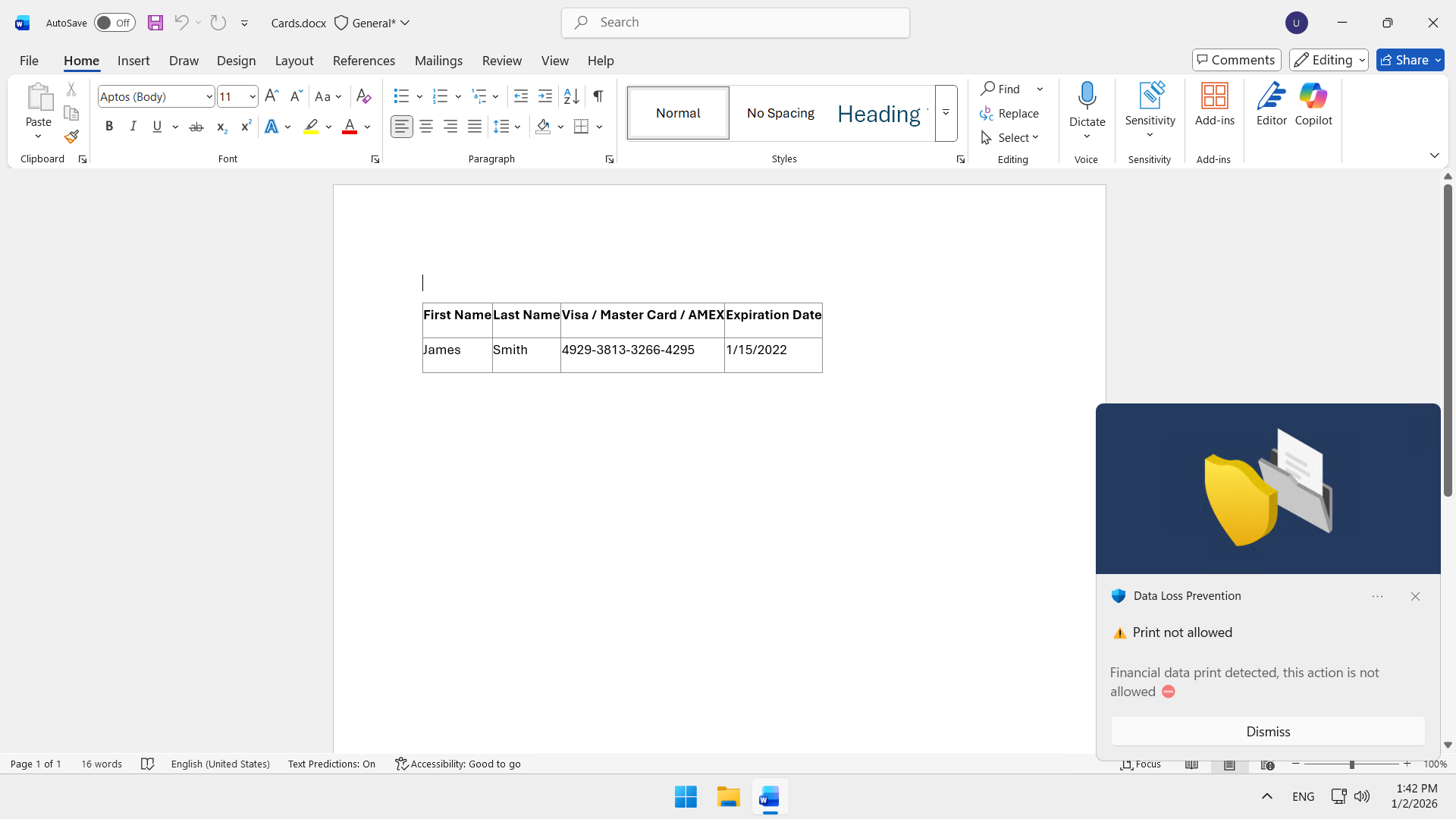Viewport: 1456px width, 819px height.
Task: Click the Clear All Formatting icon
Action: 363,96
